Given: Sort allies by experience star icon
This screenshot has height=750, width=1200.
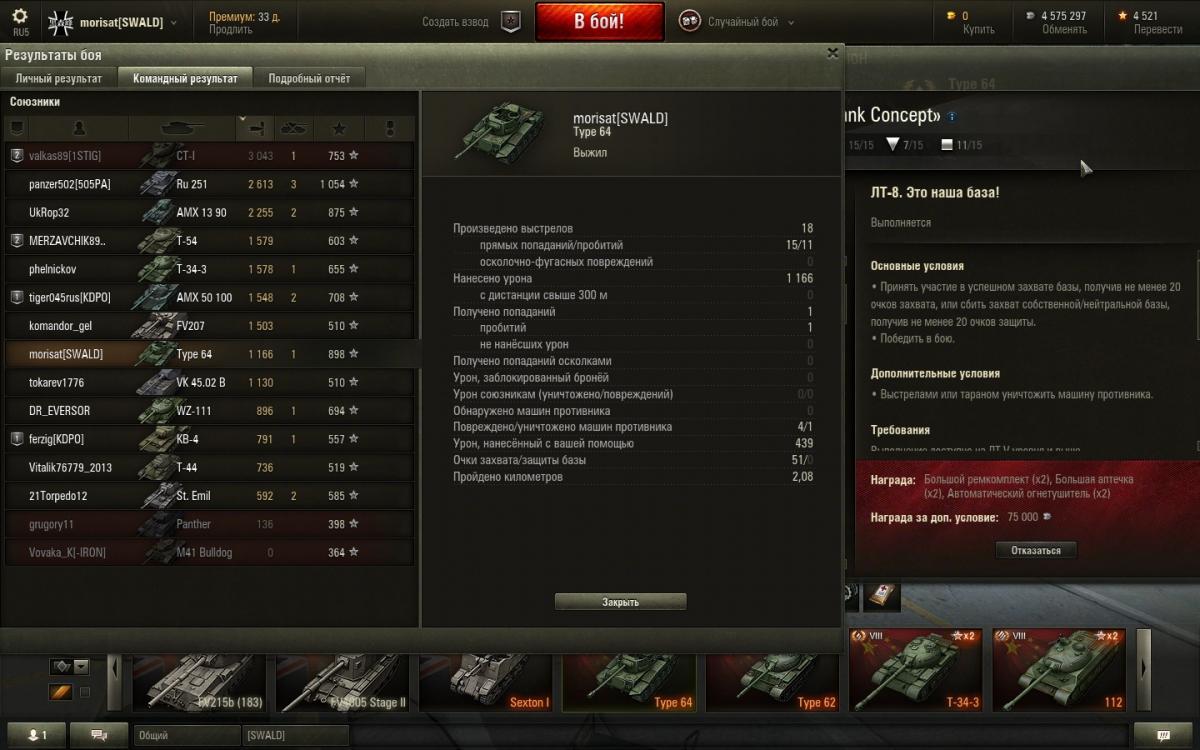Looking at the screenshot, I should coord(339,128).
